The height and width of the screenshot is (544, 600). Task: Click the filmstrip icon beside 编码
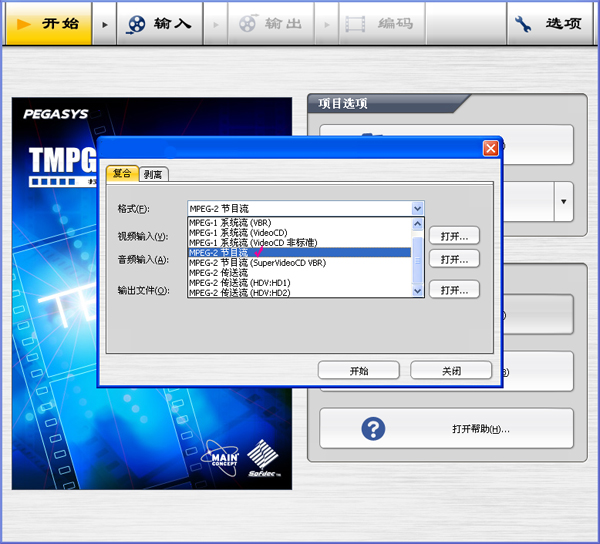click(355, 24)
